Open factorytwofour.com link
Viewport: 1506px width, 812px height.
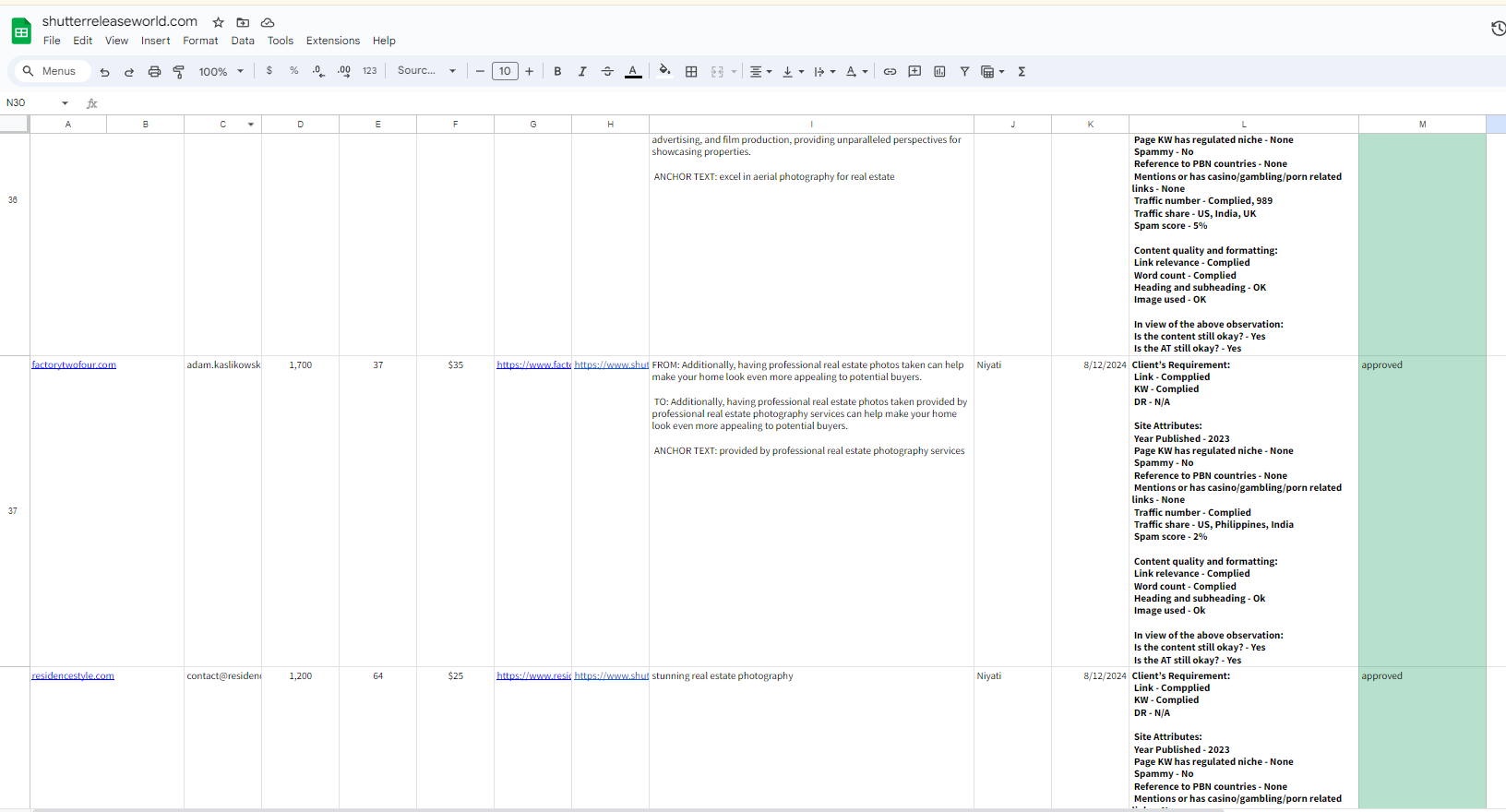coord(74,365)
